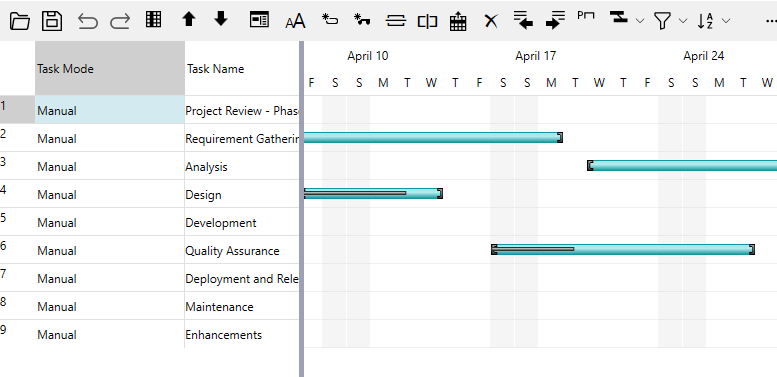Image resolution: width=777 pixels, height=377 pixels.
Task: Move selected task down with down arrow
Action: pyautogui.click(x=221, y=19)
